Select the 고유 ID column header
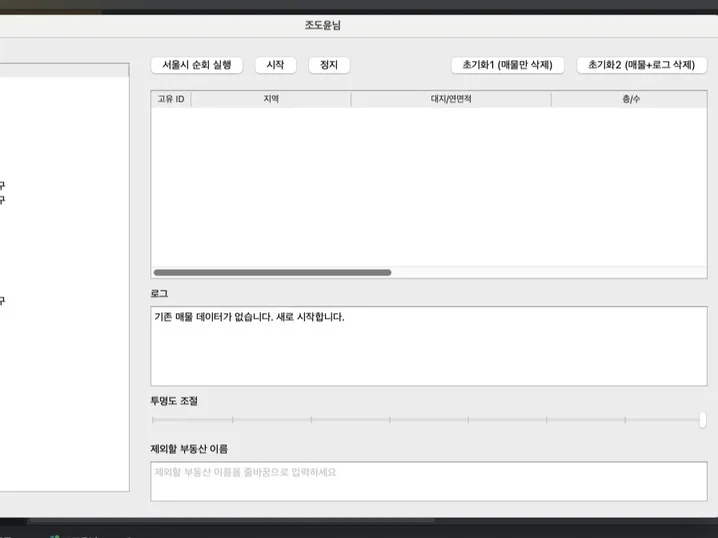 pyautogui.click(x=171, y=99)
